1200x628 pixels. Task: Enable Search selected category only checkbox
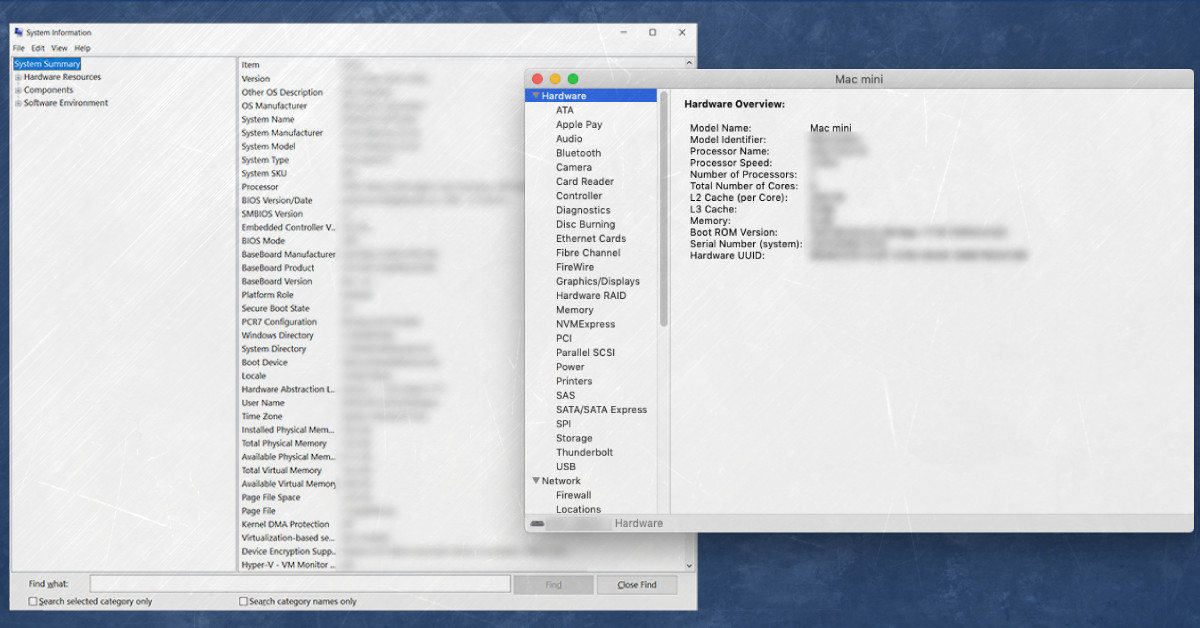coord(33,601)
